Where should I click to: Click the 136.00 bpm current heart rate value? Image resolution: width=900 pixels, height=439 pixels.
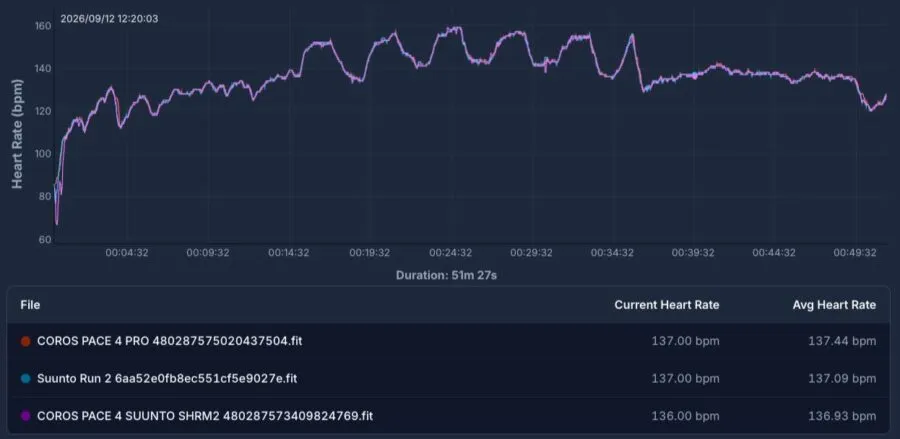pos(685,416)
